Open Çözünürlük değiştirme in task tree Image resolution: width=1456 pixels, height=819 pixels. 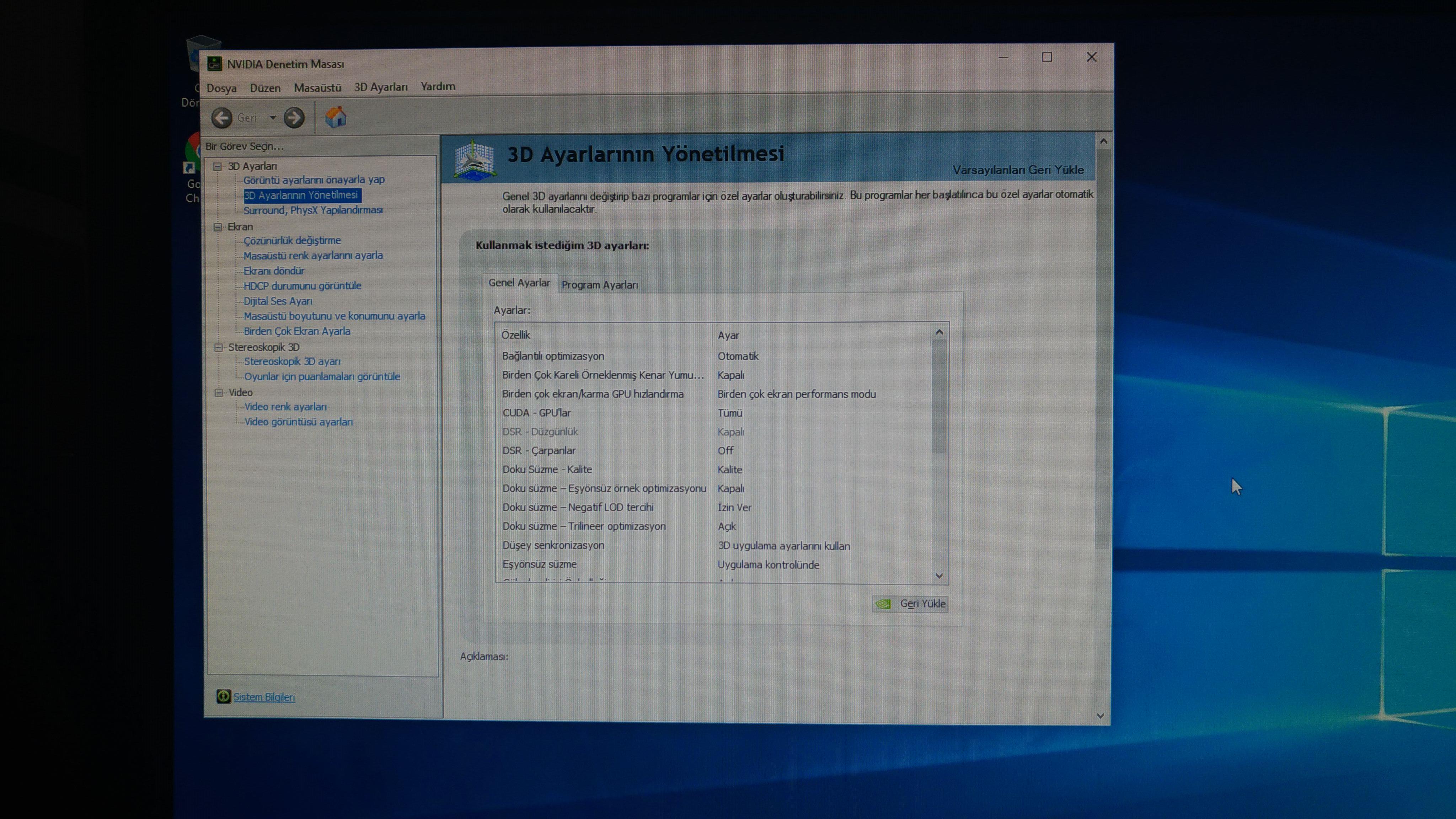coord(291,240)
